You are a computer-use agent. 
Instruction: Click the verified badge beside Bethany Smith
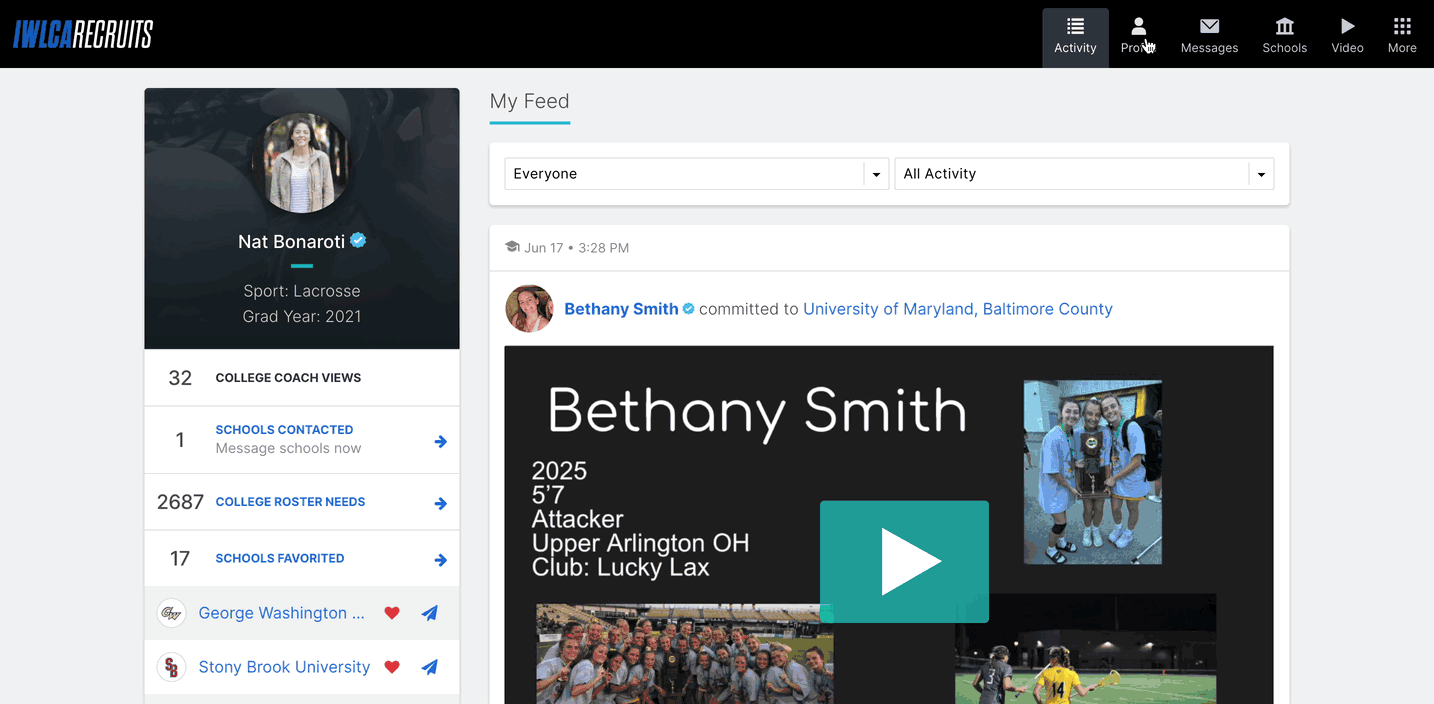pos(689,309)
